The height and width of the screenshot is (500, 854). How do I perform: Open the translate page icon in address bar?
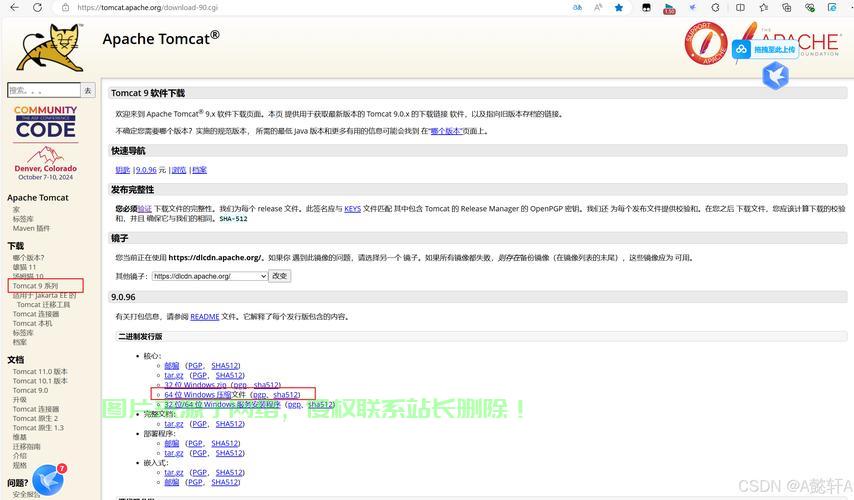click(x=577, y=8)
